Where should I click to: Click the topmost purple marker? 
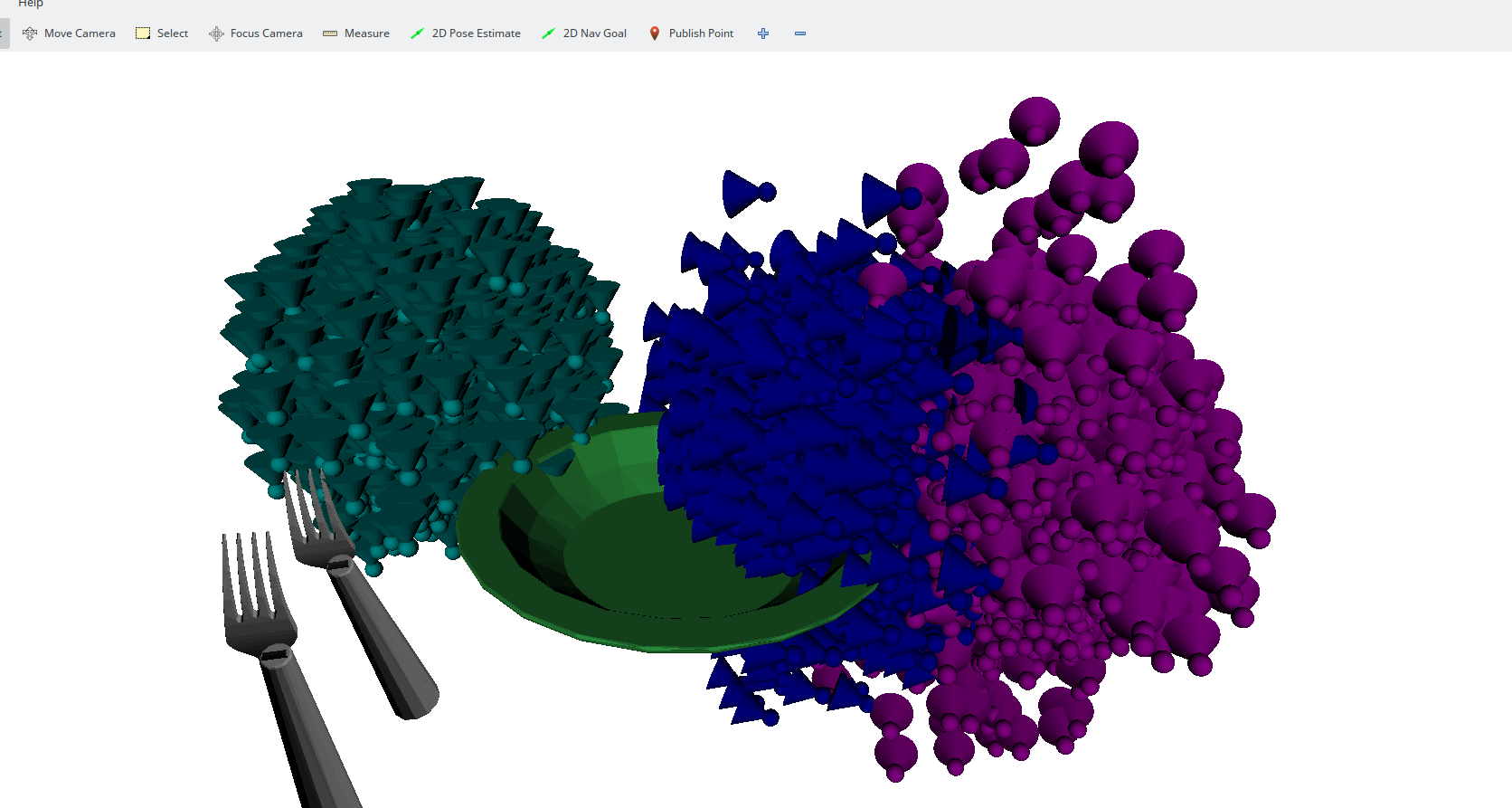pyautogui.click(x=1035, y=119)
